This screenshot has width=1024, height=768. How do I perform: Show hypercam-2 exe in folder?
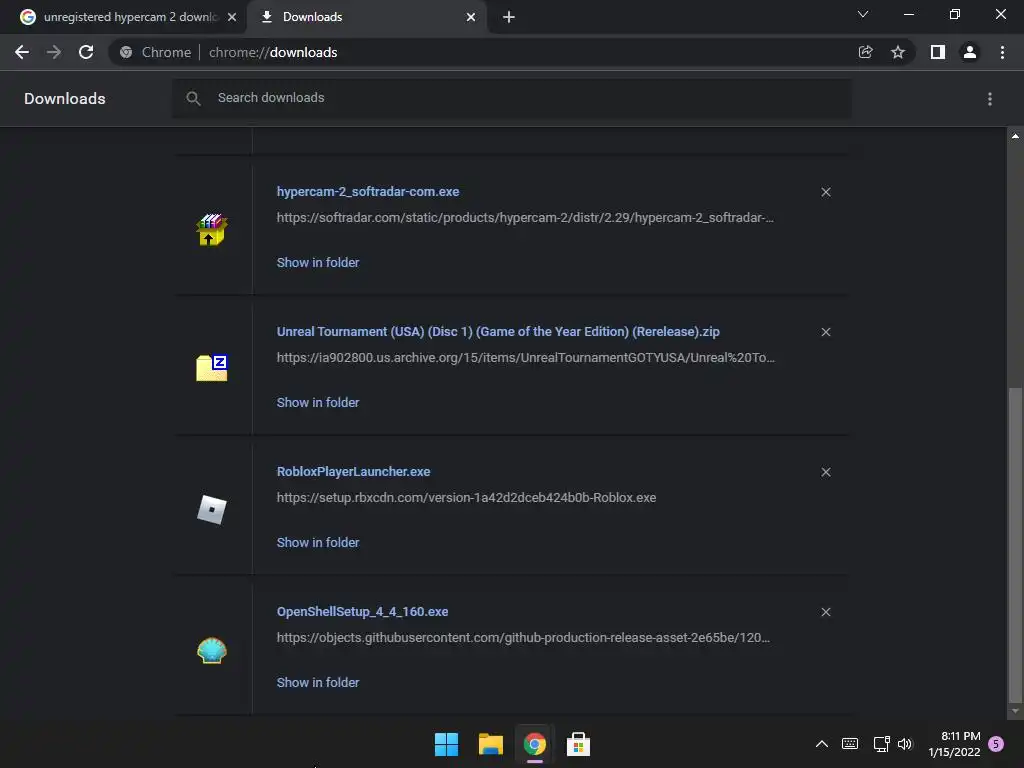(318, 263)
